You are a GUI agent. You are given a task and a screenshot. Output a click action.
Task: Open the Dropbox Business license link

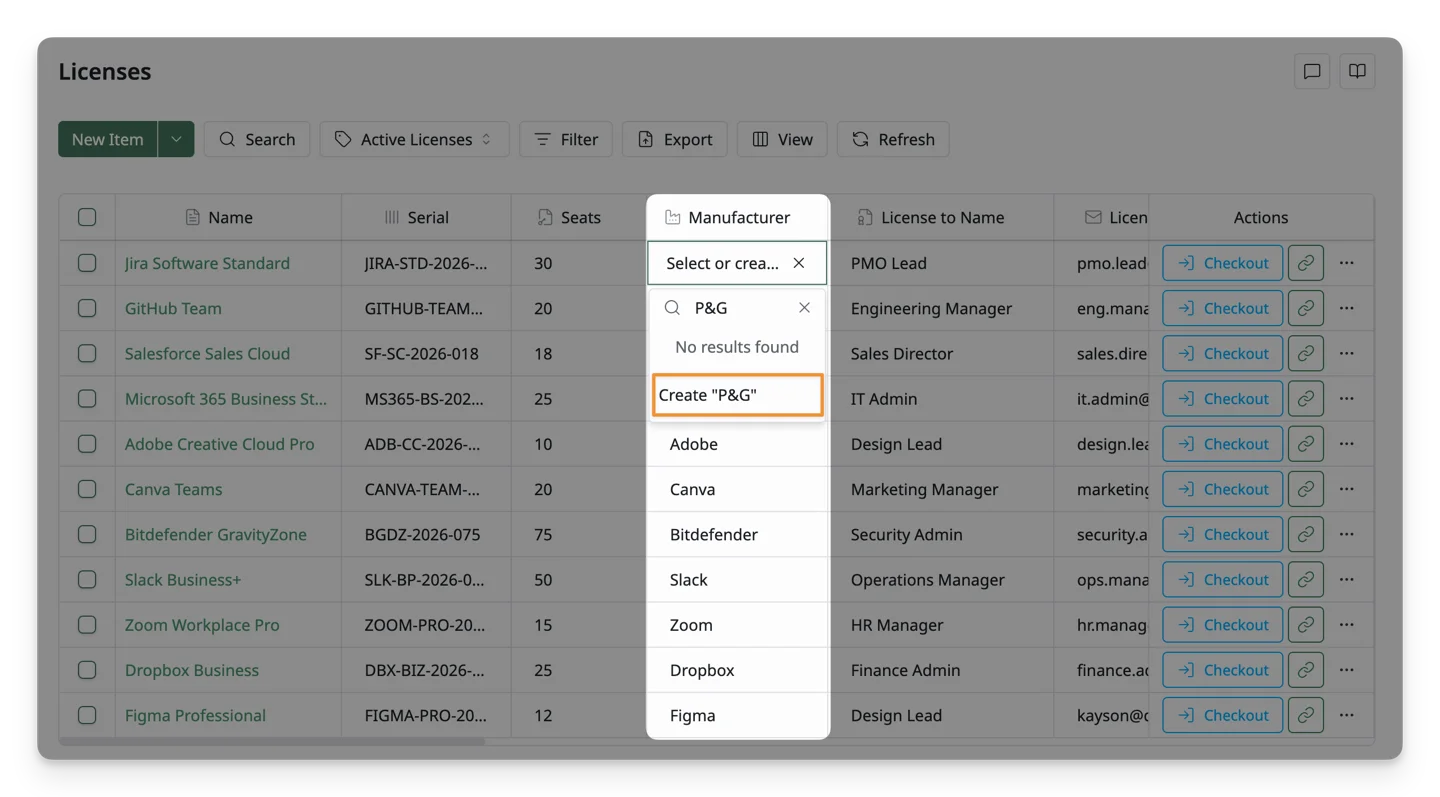point(192,670)
